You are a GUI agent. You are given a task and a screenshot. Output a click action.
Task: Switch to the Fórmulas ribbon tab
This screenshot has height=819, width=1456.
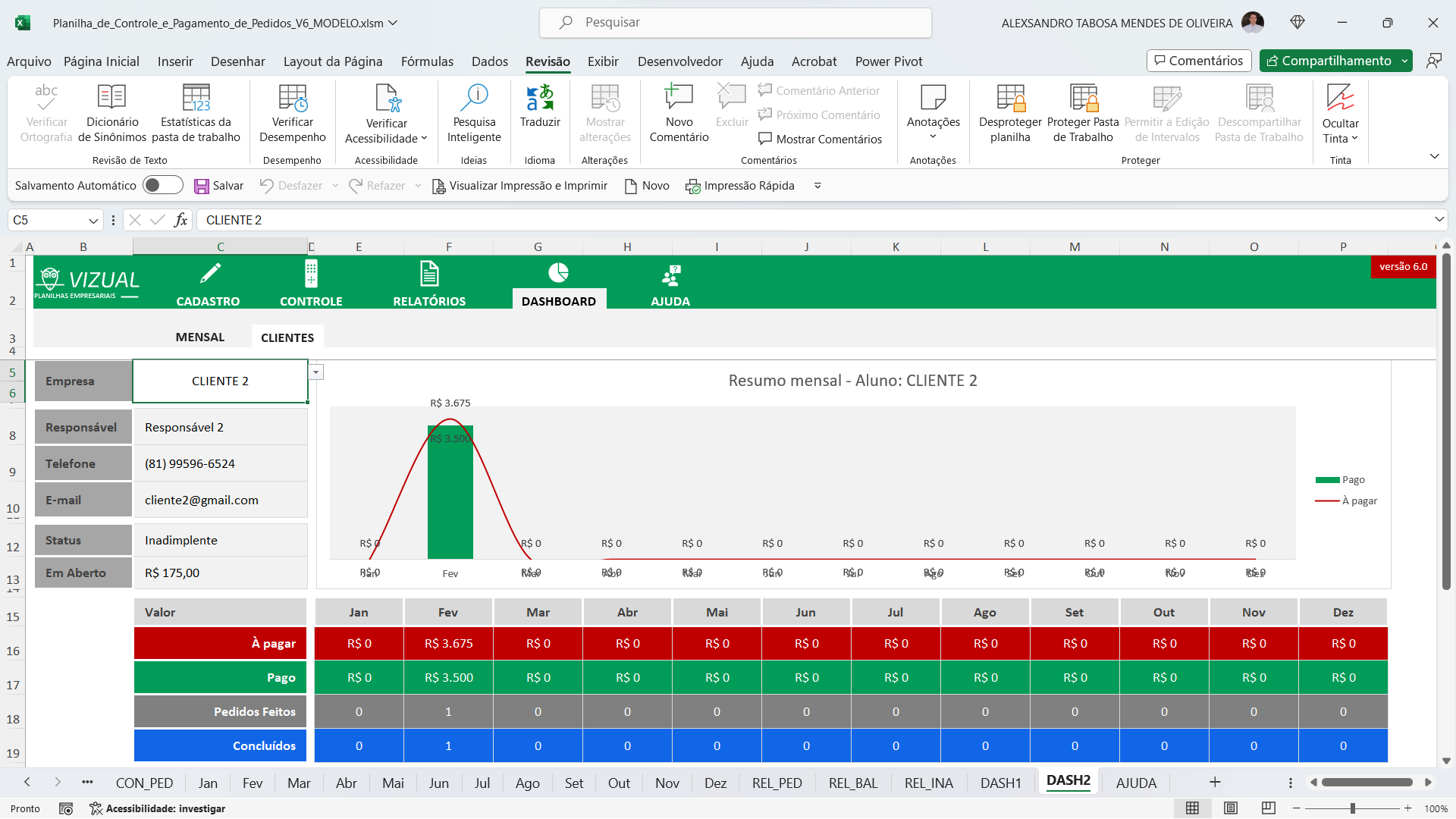427,61
